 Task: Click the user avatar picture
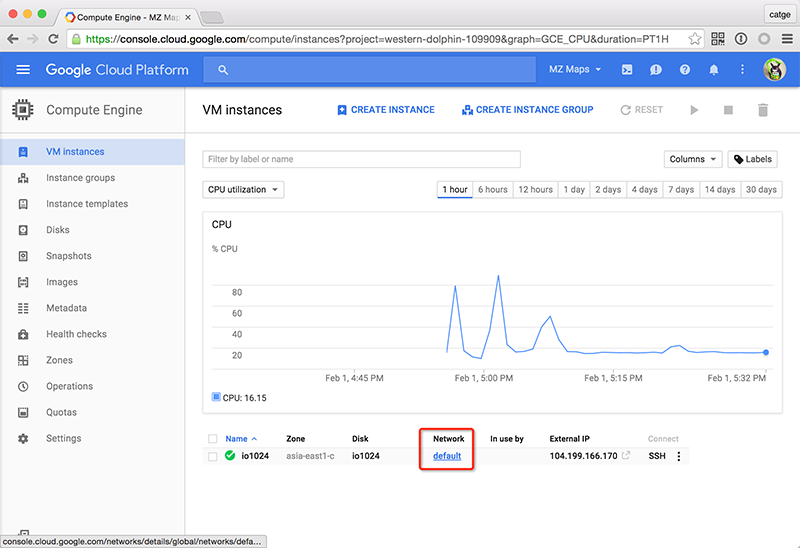pos(774,69)
